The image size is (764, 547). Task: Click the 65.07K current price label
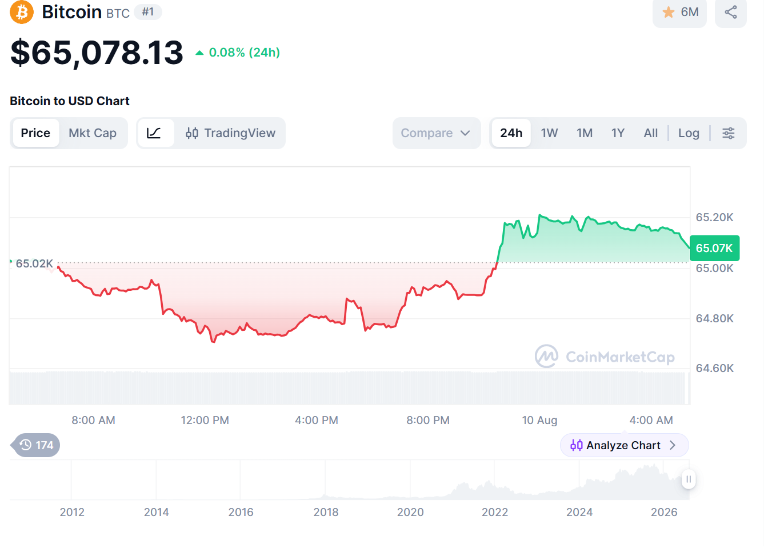(x=714, y=248)
